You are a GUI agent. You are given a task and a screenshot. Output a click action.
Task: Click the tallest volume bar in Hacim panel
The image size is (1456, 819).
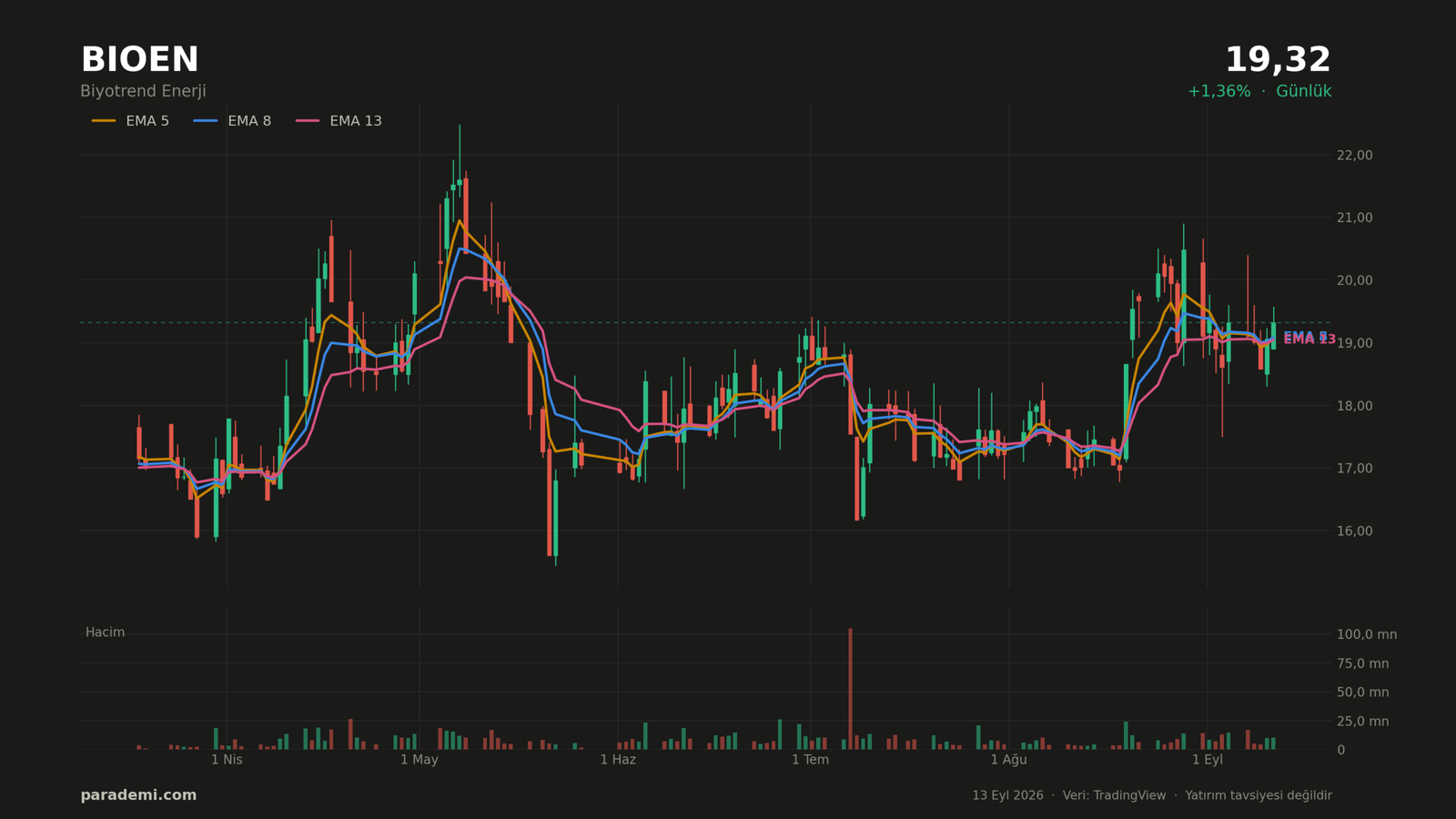[850, 689]
